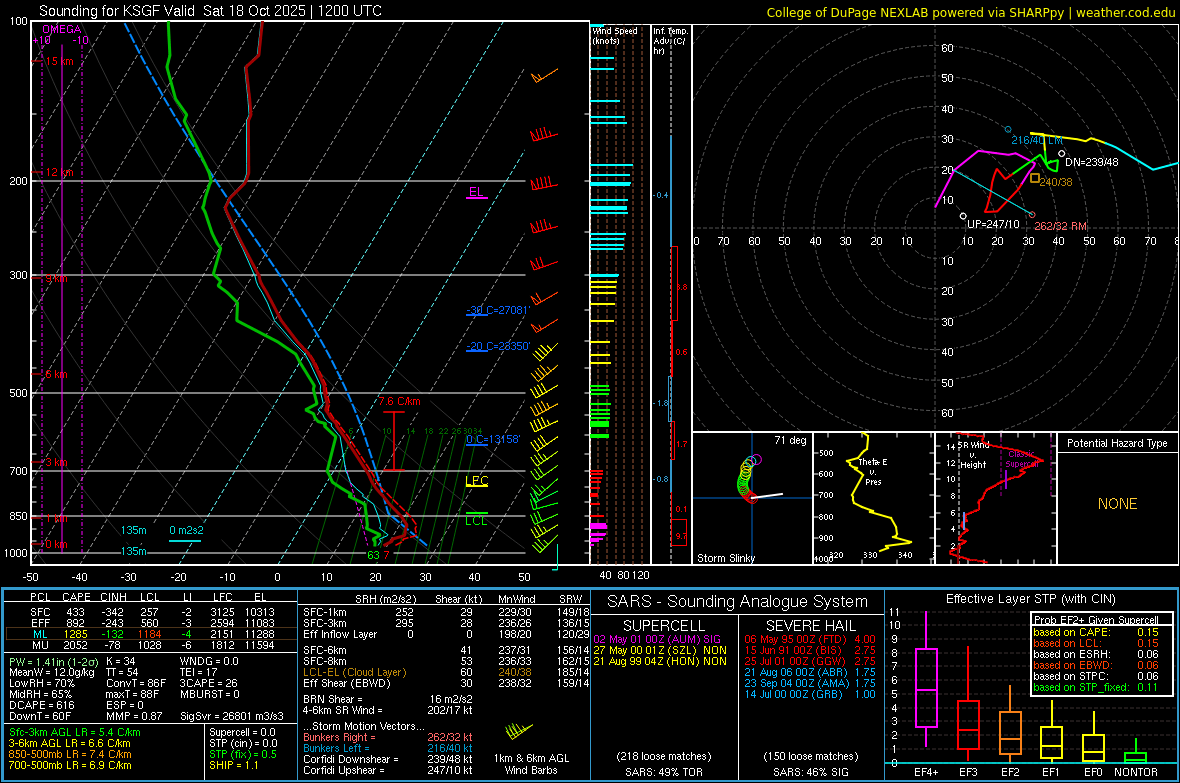Click the red 7.6 C/km lapse rate label
The image size is (1180, 783).
(x=400, y=401)
